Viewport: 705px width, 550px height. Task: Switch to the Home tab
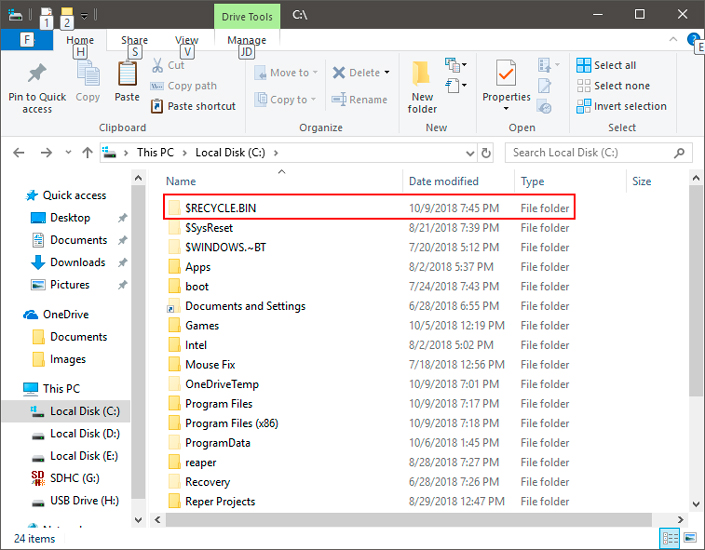[x=80, y=40]
